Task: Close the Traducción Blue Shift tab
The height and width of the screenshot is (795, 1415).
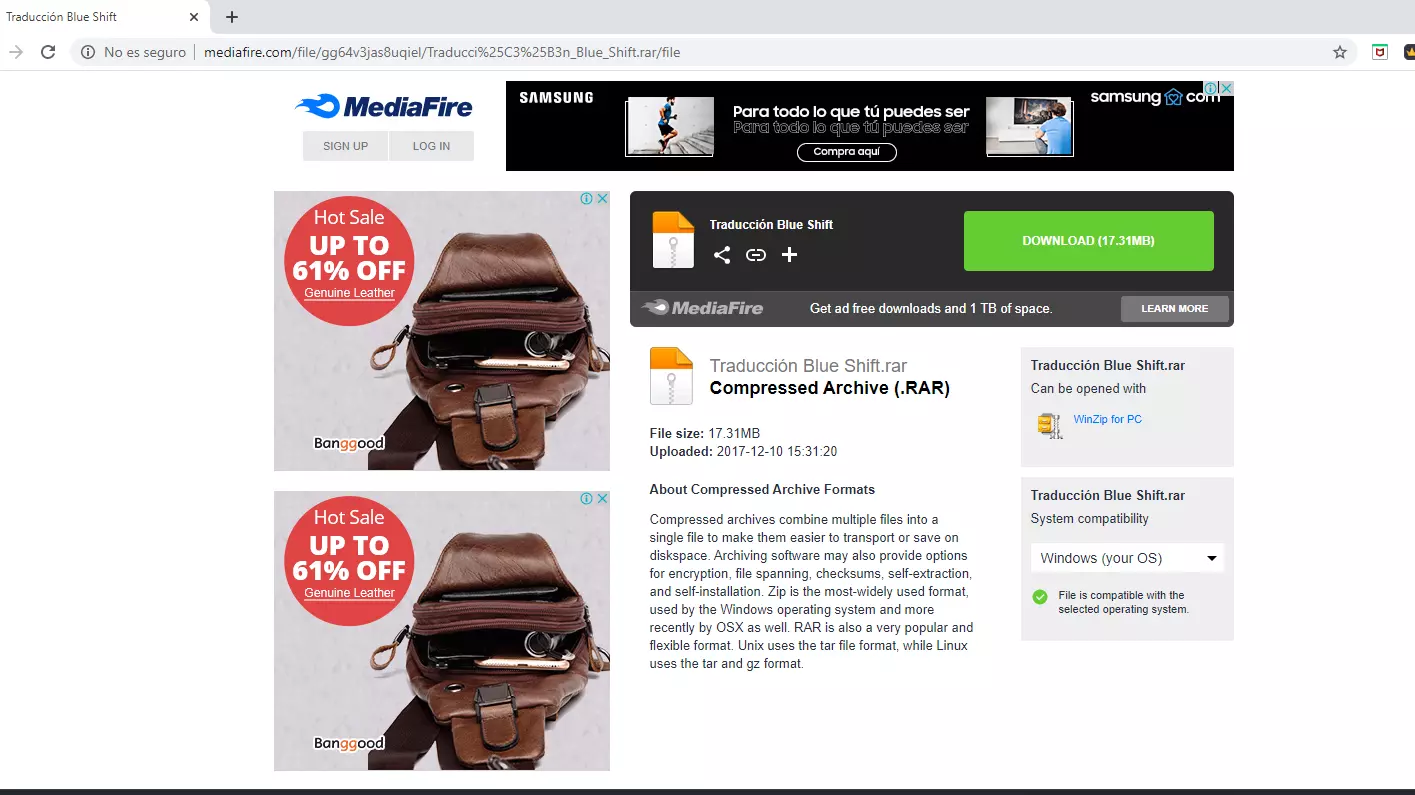Action: click(193, 17)
